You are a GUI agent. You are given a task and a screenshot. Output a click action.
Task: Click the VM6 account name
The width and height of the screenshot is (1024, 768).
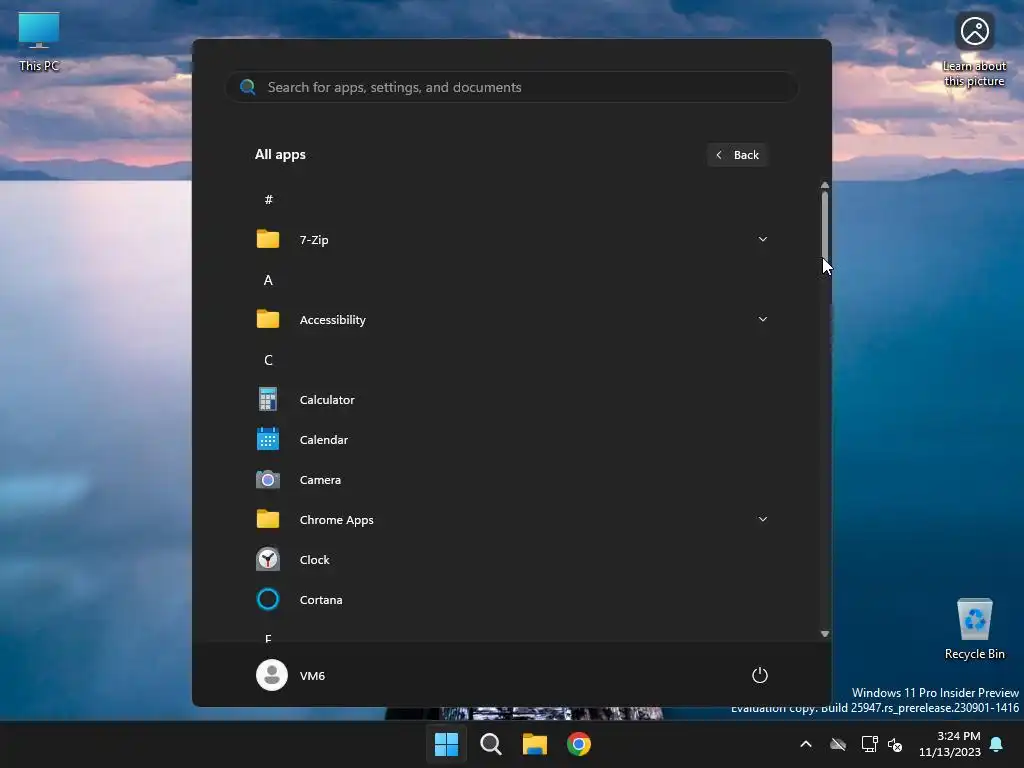pyautogui.click(x=312, y=676)
